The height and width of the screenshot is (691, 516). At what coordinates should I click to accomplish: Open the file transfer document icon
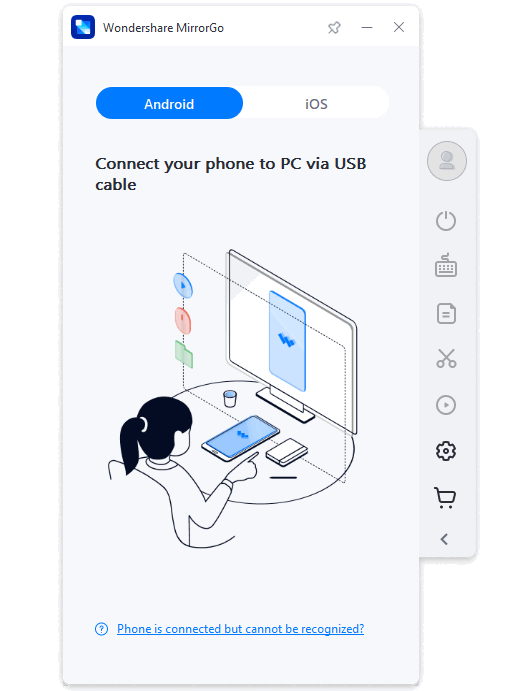click(446, 314)
